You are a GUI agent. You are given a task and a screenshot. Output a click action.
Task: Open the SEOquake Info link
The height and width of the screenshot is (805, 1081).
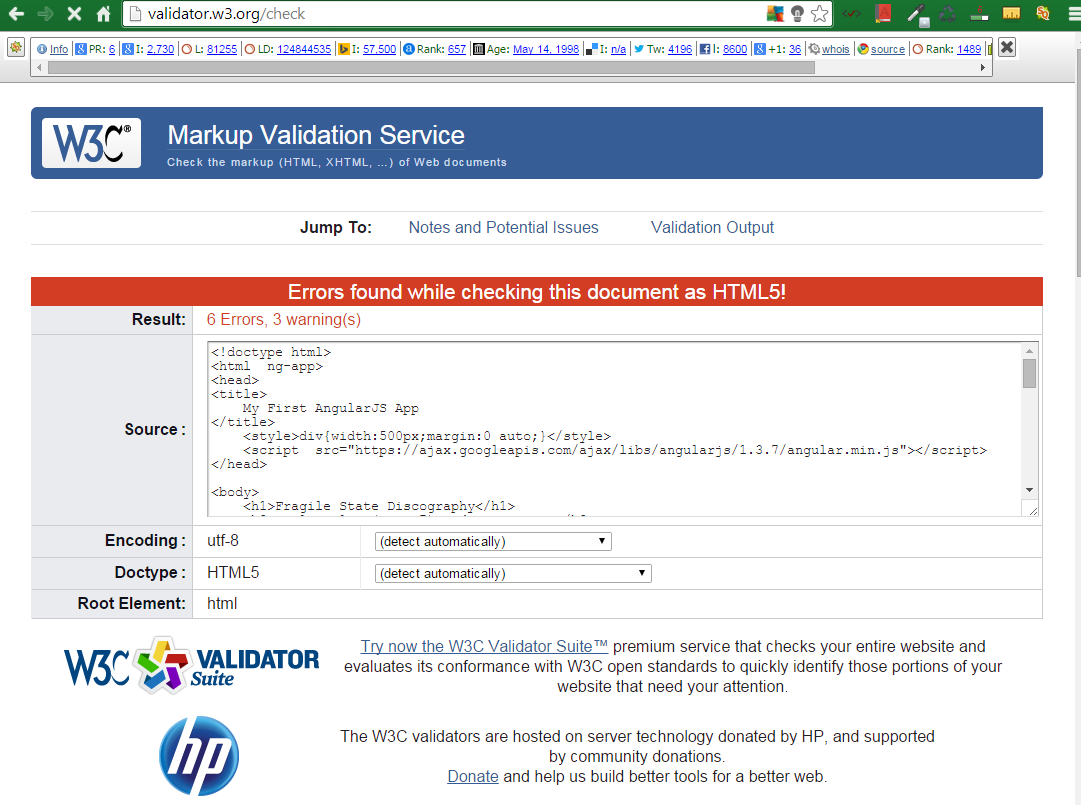coord(59,49)
